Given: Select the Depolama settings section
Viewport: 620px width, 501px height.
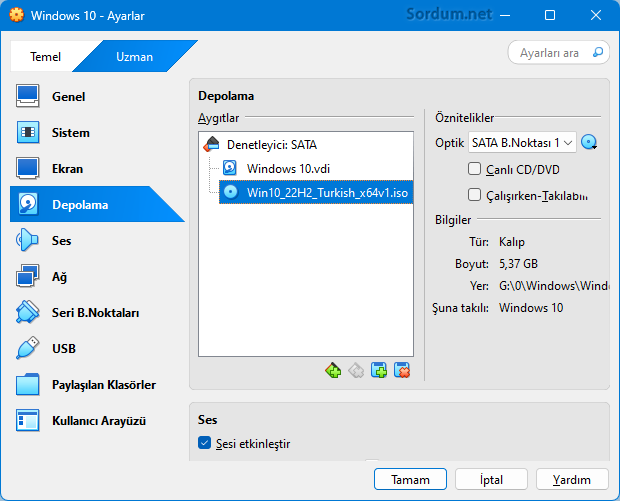Looking at the screenshot, I should [95, 204].
